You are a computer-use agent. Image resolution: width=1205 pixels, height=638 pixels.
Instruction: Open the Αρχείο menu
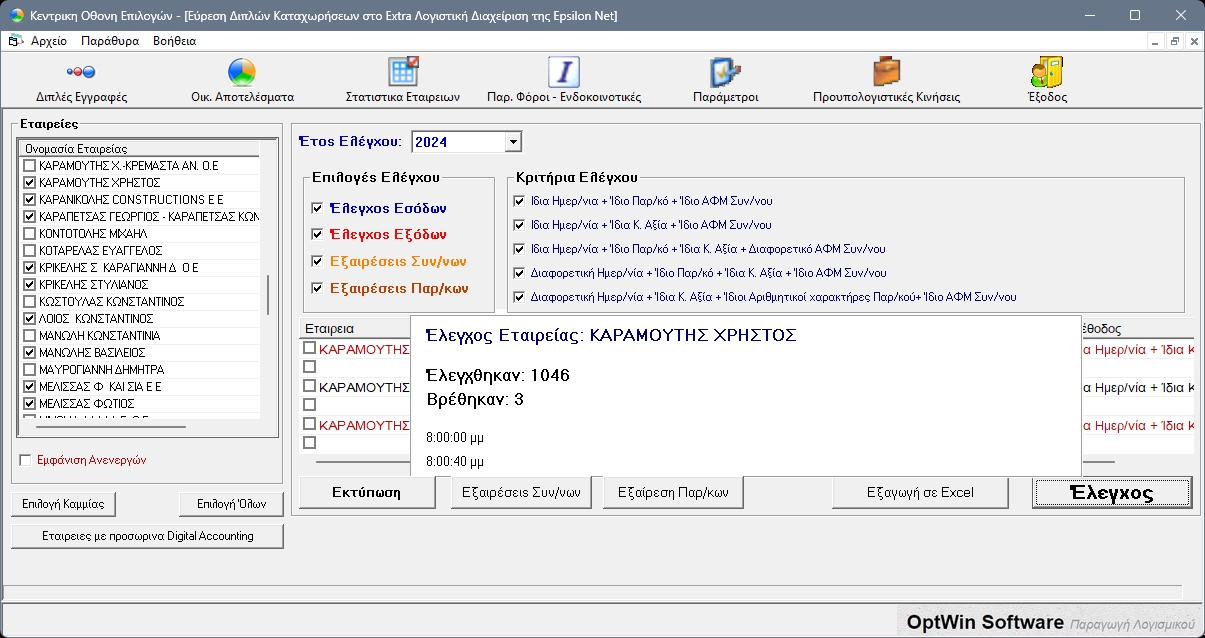point(49,41)
